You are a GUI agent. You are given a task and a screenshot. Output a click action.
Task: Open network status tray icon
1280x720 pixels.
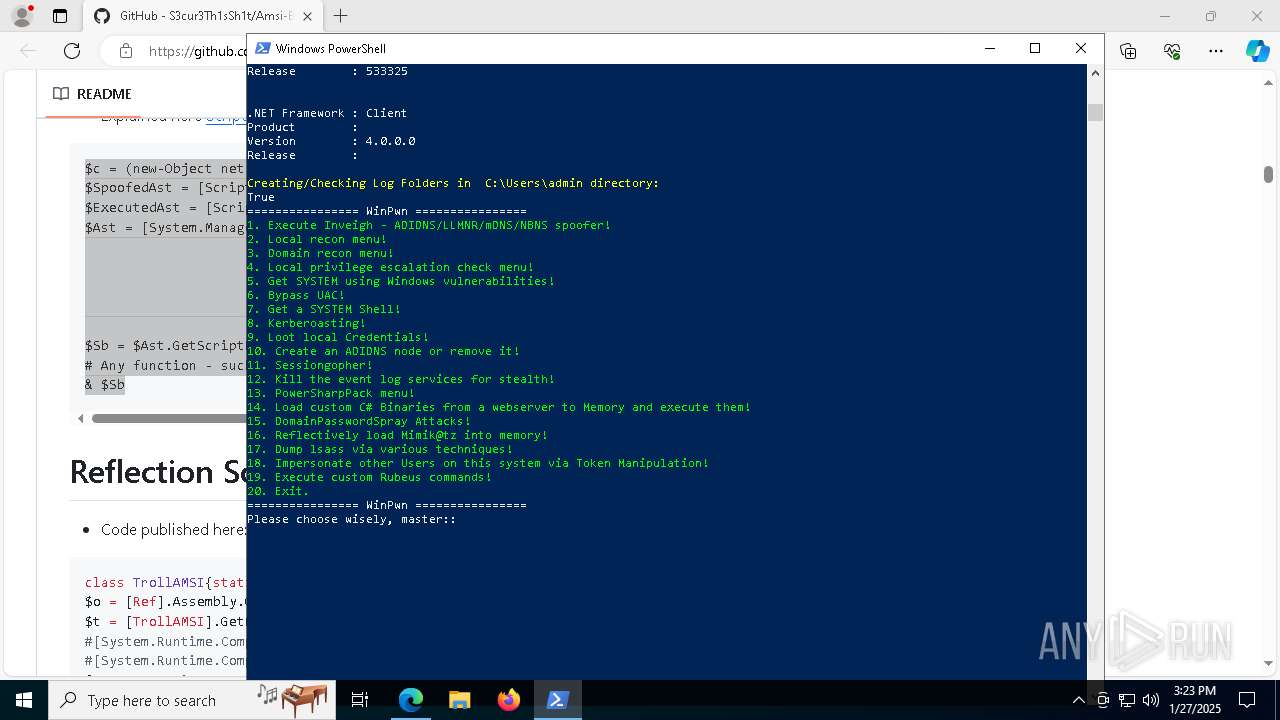click(1127, 700)
